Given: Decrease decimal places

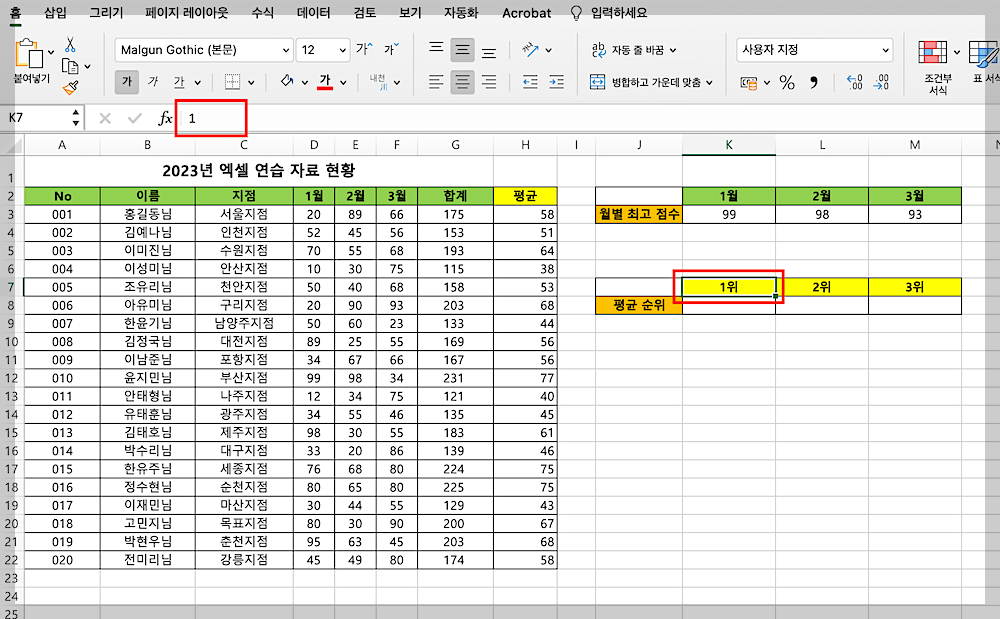Looking at the screenshot, I should coord(881,82).
